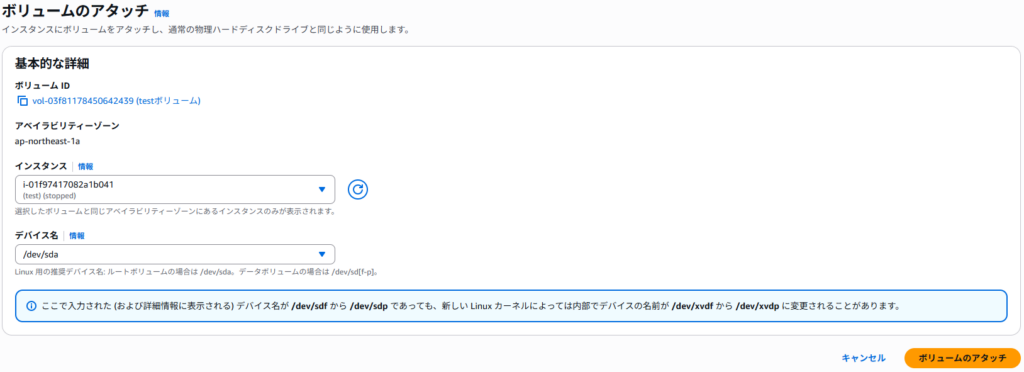Open 情報 link next to デバイス名 label
Screen dimensions: 1024x372
click(x=77, y=236)
